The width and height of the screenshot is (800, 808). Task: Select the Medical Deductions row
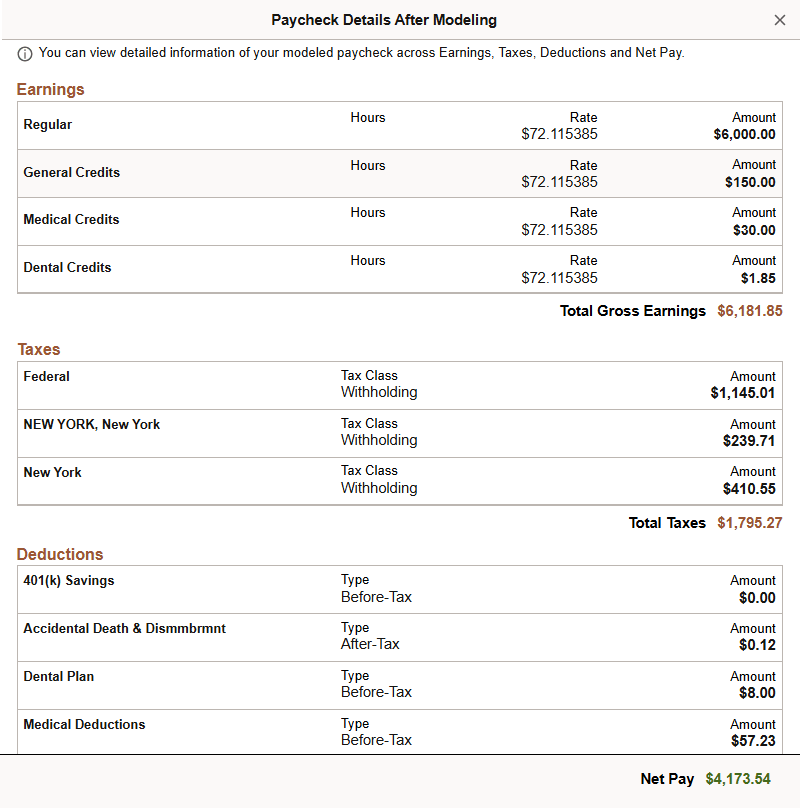click(400, 732)
